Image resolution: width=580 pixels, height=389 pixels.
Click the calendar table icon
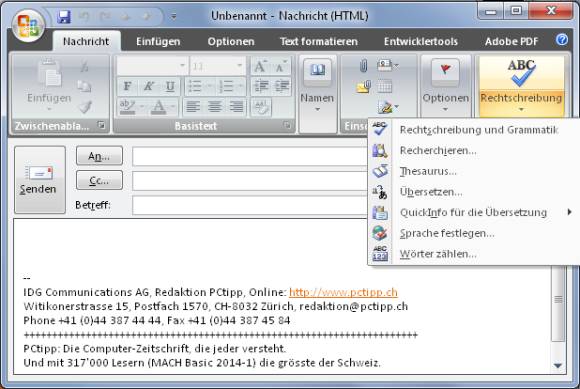[385, 87]
